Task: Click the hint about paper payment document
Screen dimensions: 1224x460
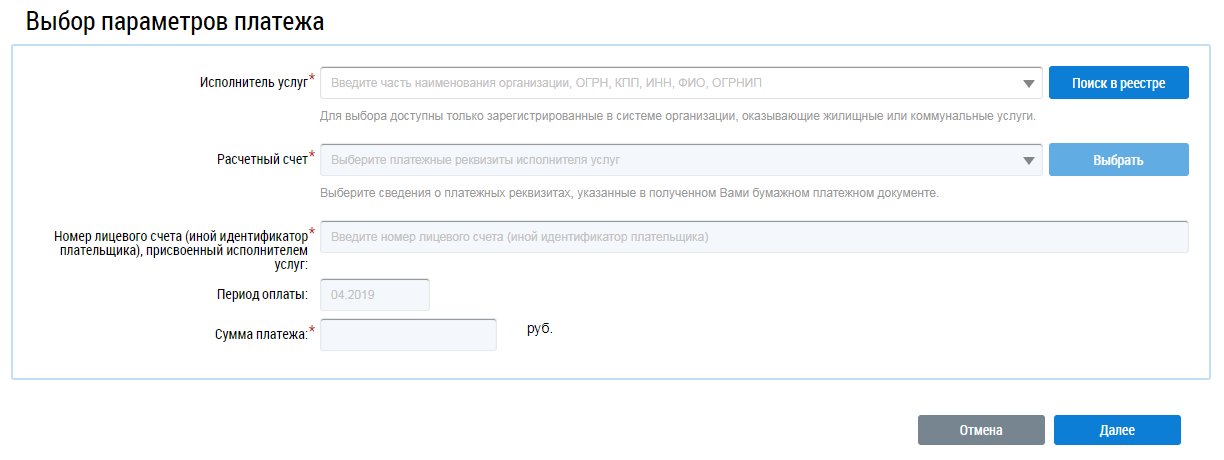Action: point(629,193)
